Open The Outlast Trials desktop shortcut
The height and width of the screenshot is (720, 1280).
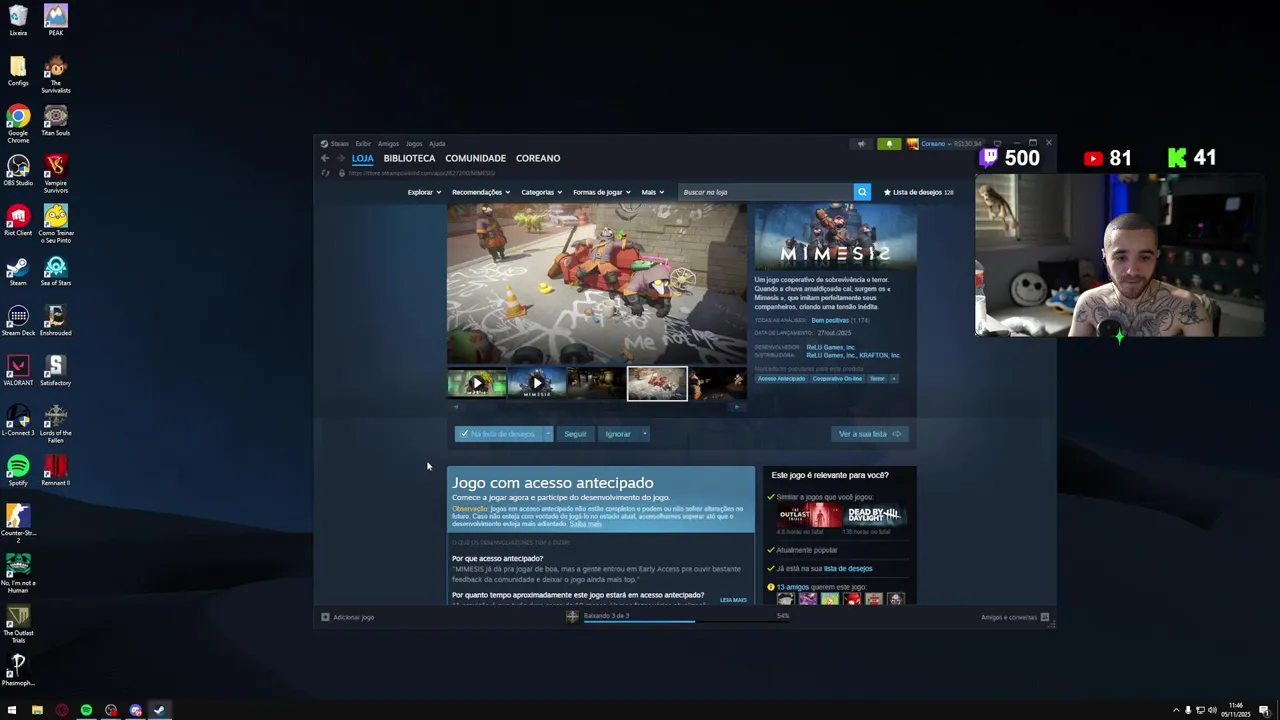(x=18, y=624)
